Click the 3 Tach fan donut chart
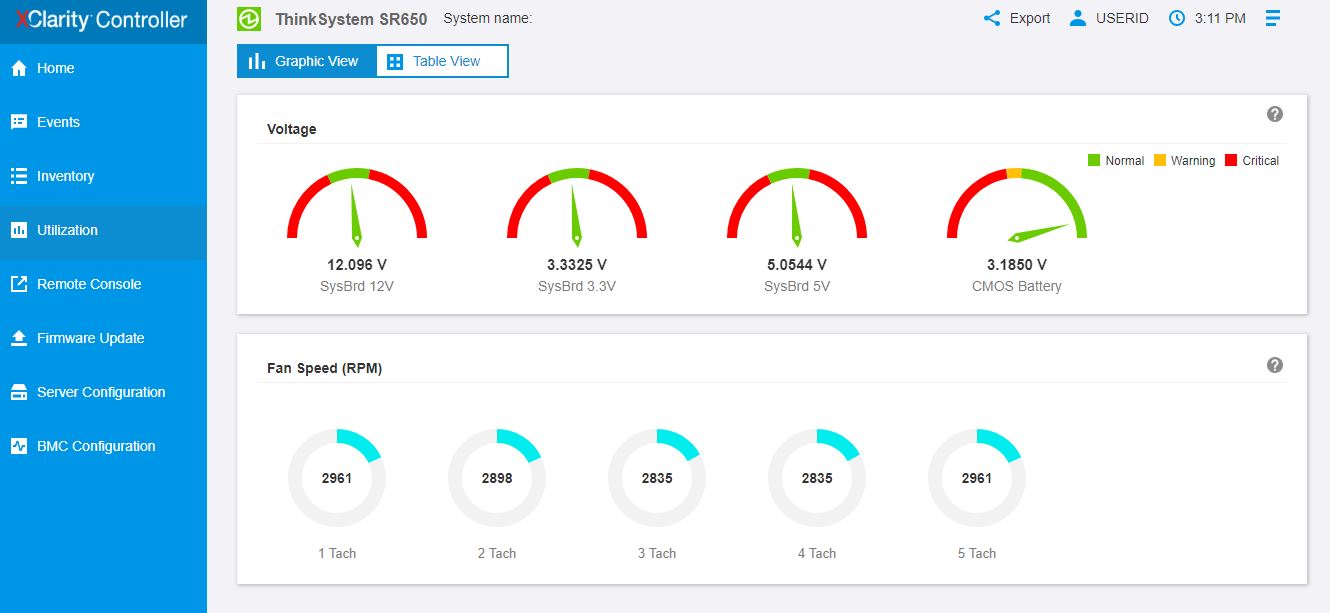This screenshot has width=1330, height=613. pos(657,478)
